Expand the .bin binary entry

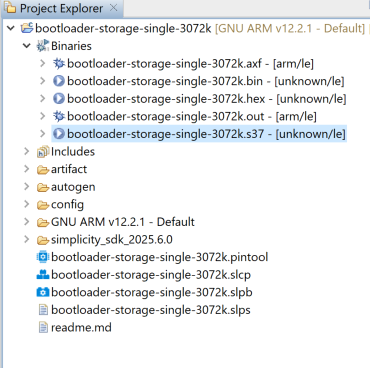tap(43, 81)
